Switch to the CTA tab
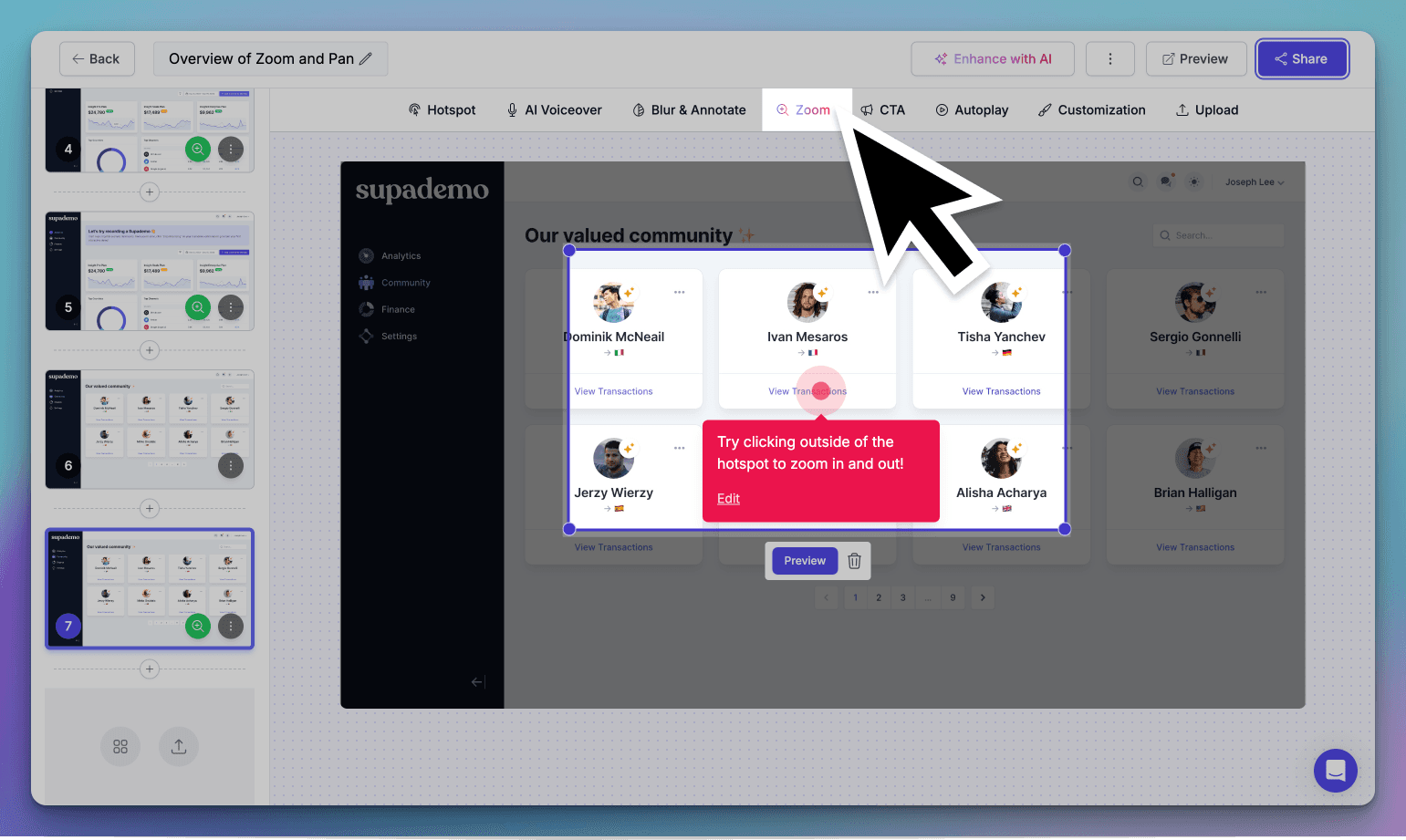 click(883, 109)
